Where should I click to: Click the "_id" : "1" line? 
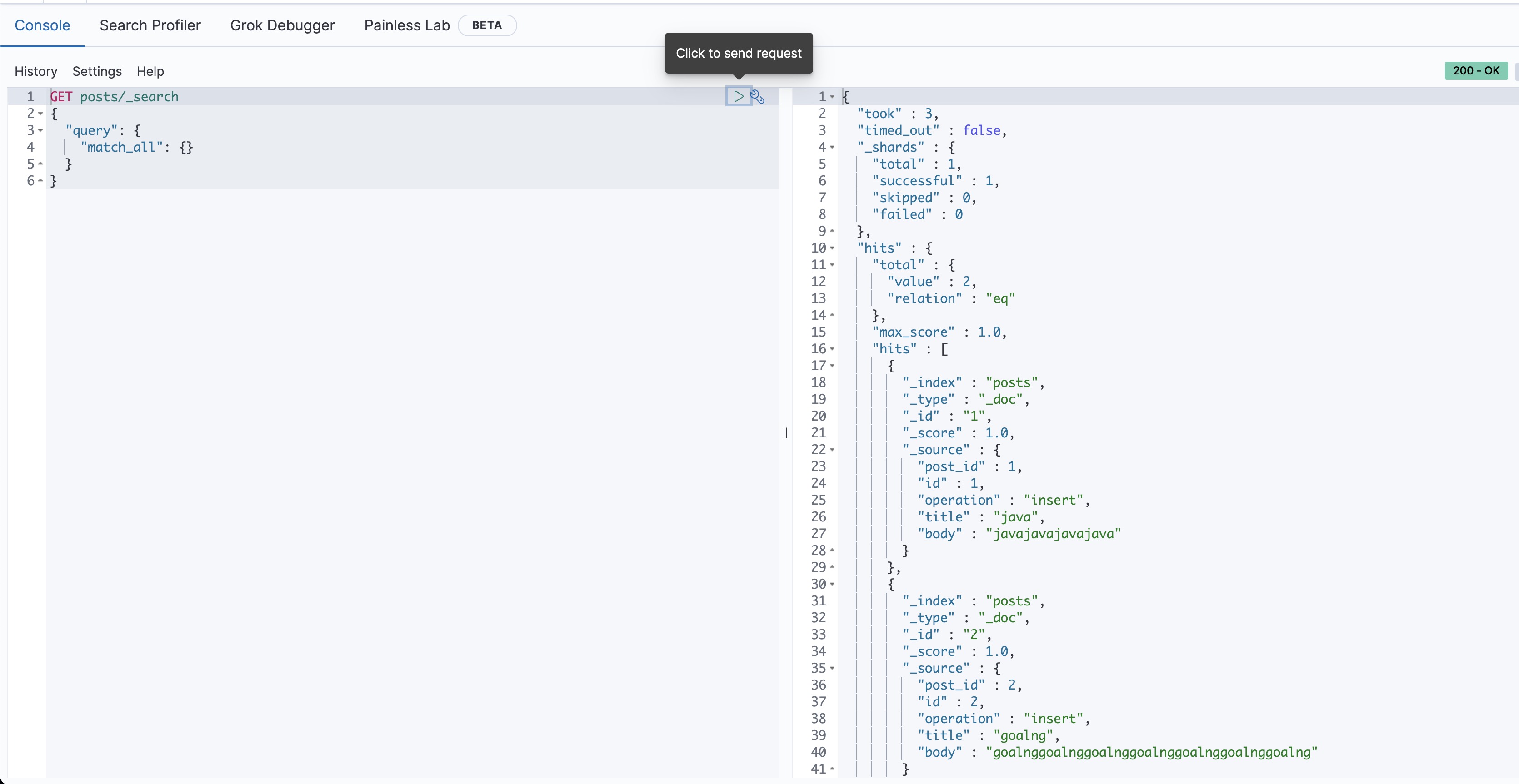(x=947, y=416)
